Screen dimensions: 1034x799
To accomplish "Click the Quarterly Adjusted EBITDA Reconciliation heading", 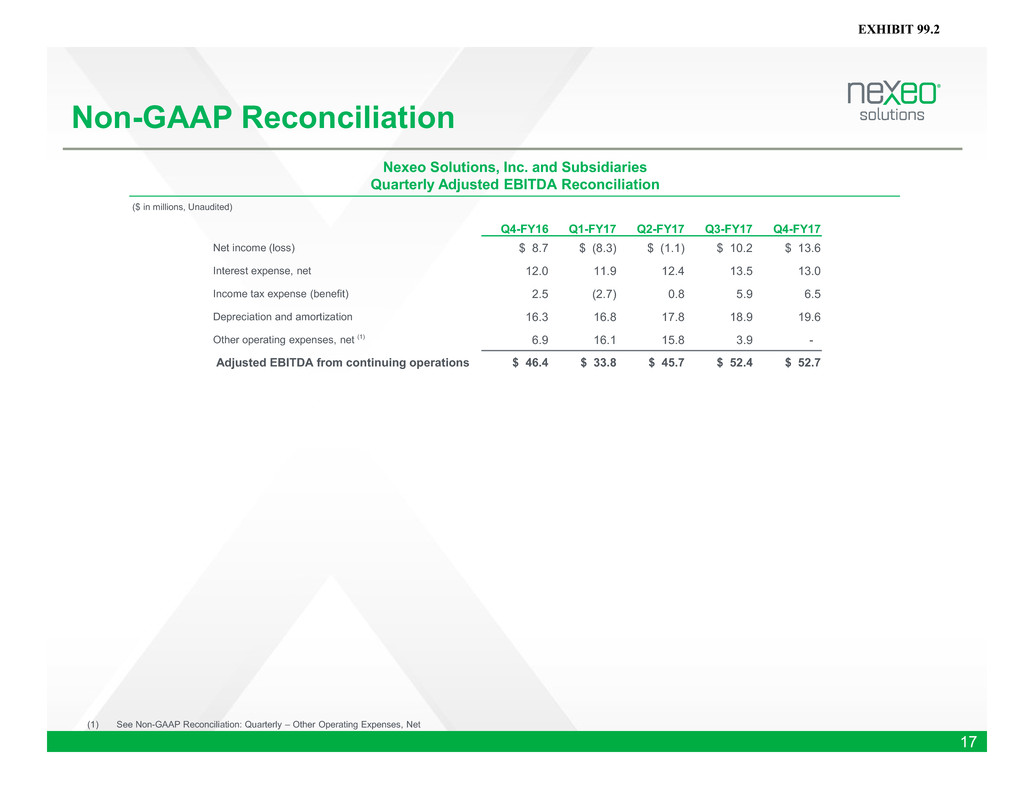I will (515, 185).
